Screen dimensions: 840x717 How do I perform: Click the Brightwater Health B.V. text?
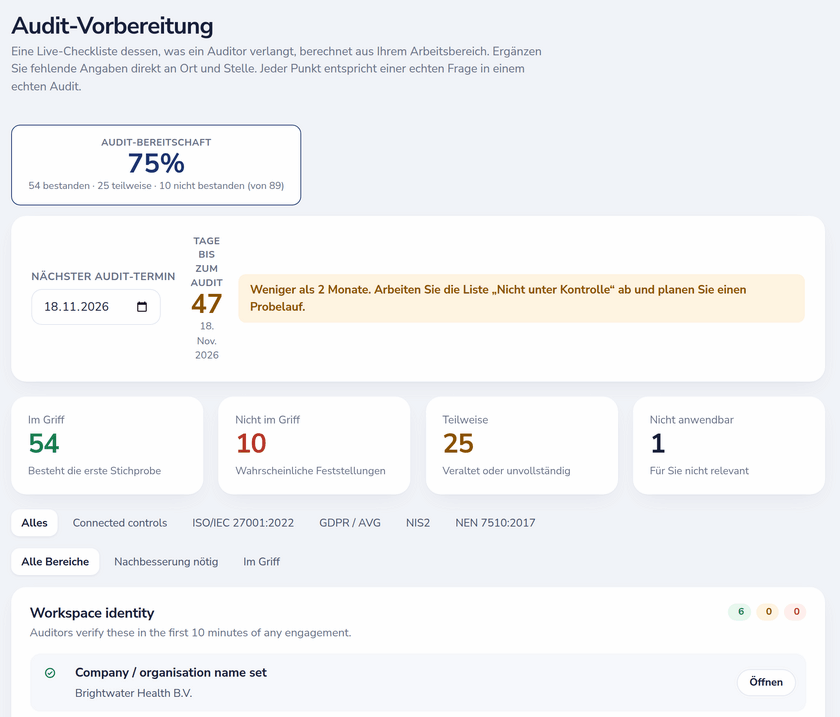(133, 693)
